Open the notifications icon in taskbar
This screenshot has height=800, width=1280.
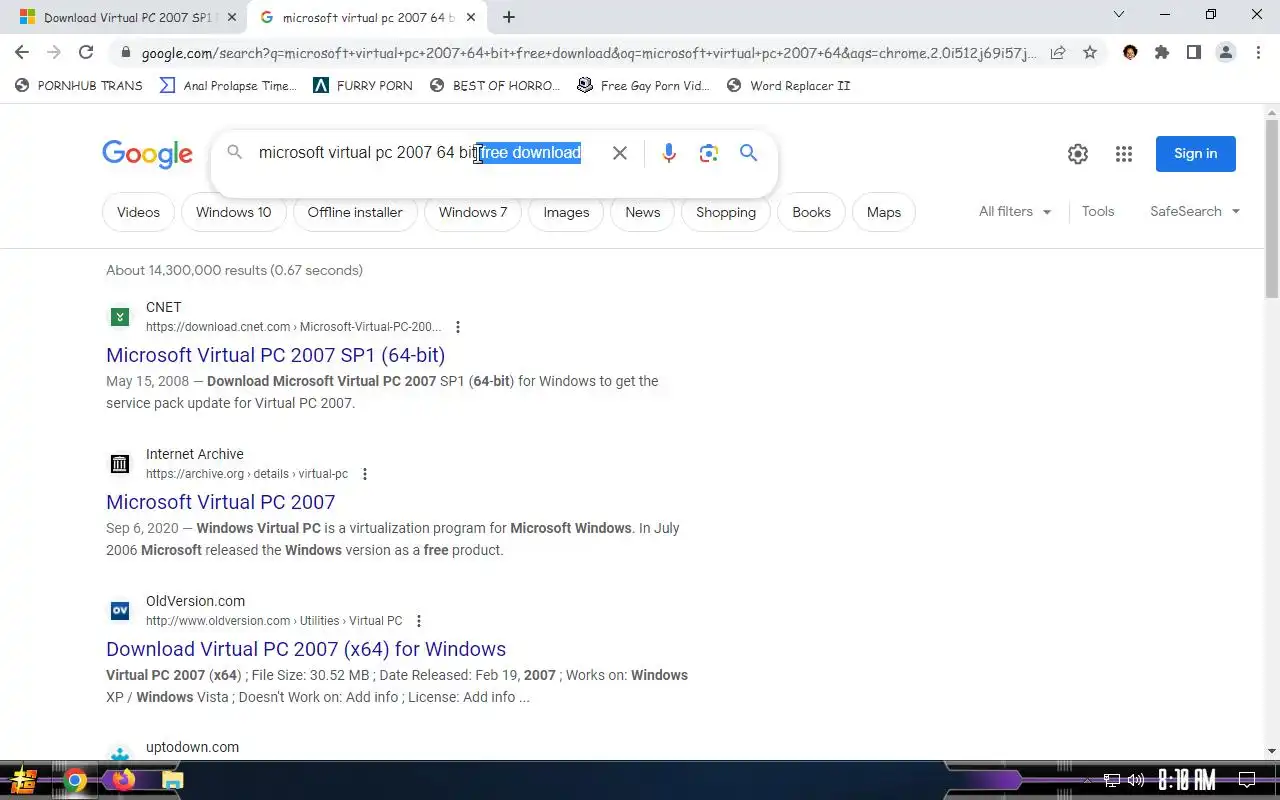(1247, 780)
